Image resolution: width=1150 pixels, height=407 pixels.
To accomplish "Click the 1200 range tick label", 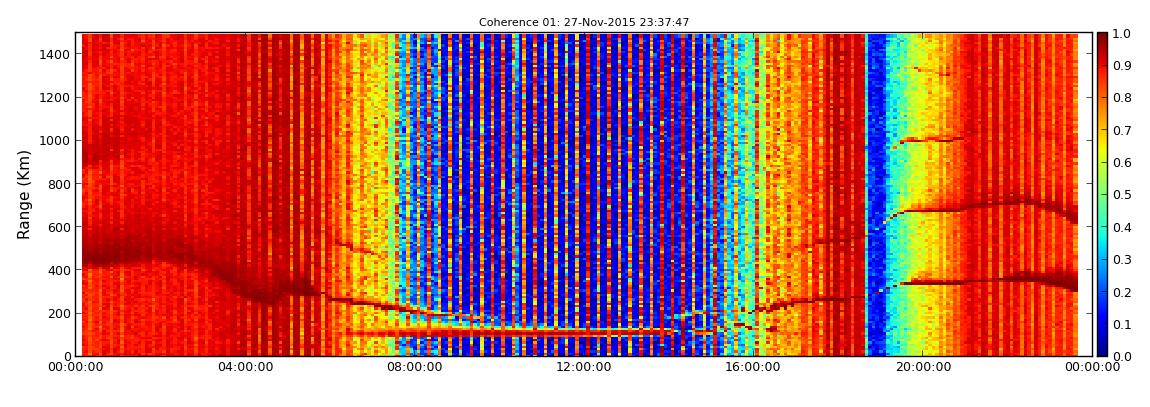I will [x=56, y=98].
